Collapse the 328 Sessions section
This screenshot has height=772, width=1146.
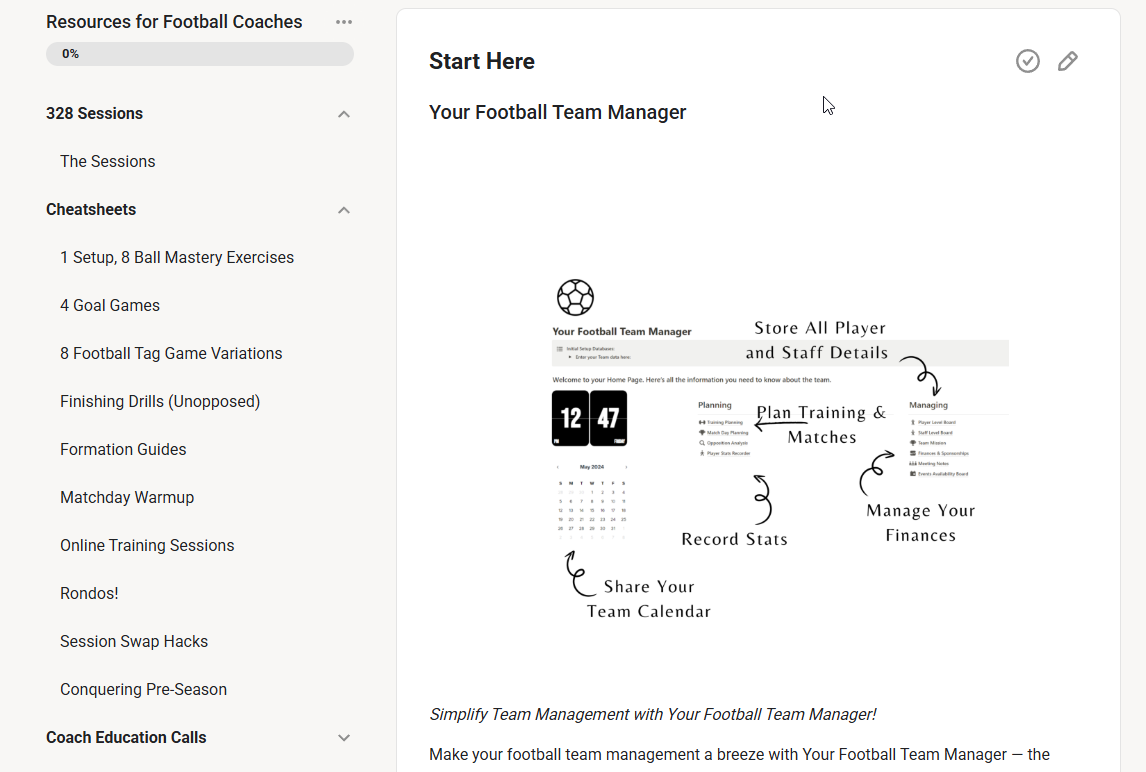(344, 113)
